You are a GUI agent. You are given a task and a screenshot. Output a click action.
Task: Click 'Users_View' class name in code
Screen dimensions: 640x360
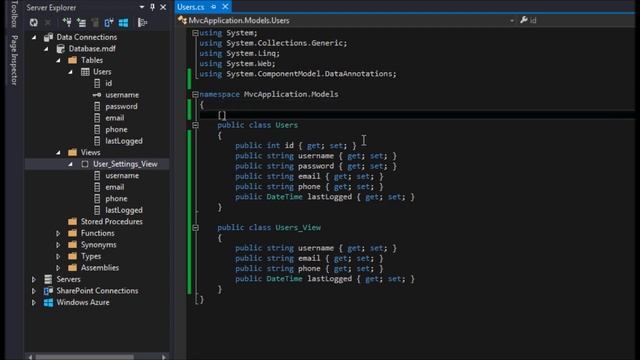coord(298,227)
